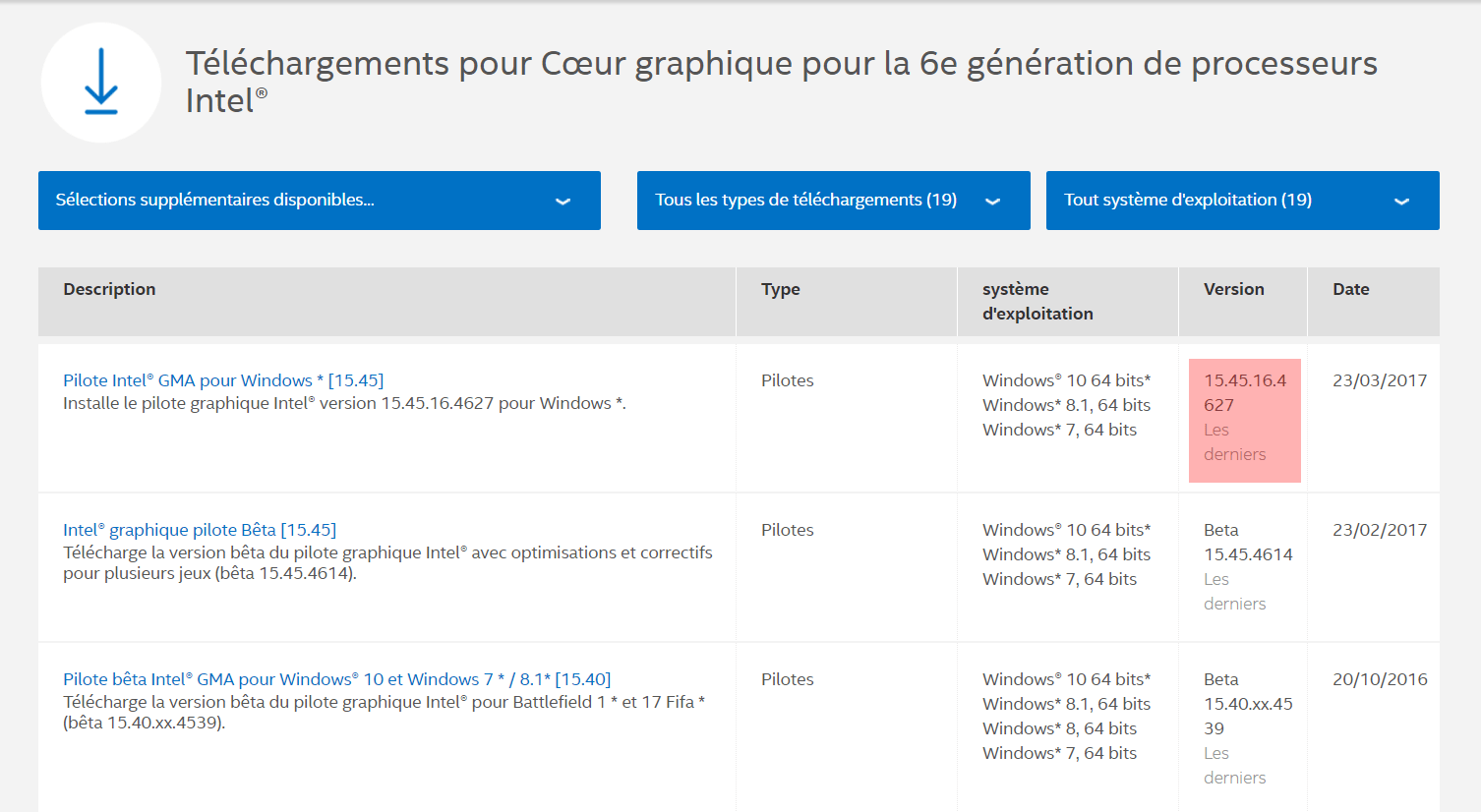This screenshot has height=812, width=1481.
Task: Click date 20/10/2016 in third row
Action: pos(1380,679)
